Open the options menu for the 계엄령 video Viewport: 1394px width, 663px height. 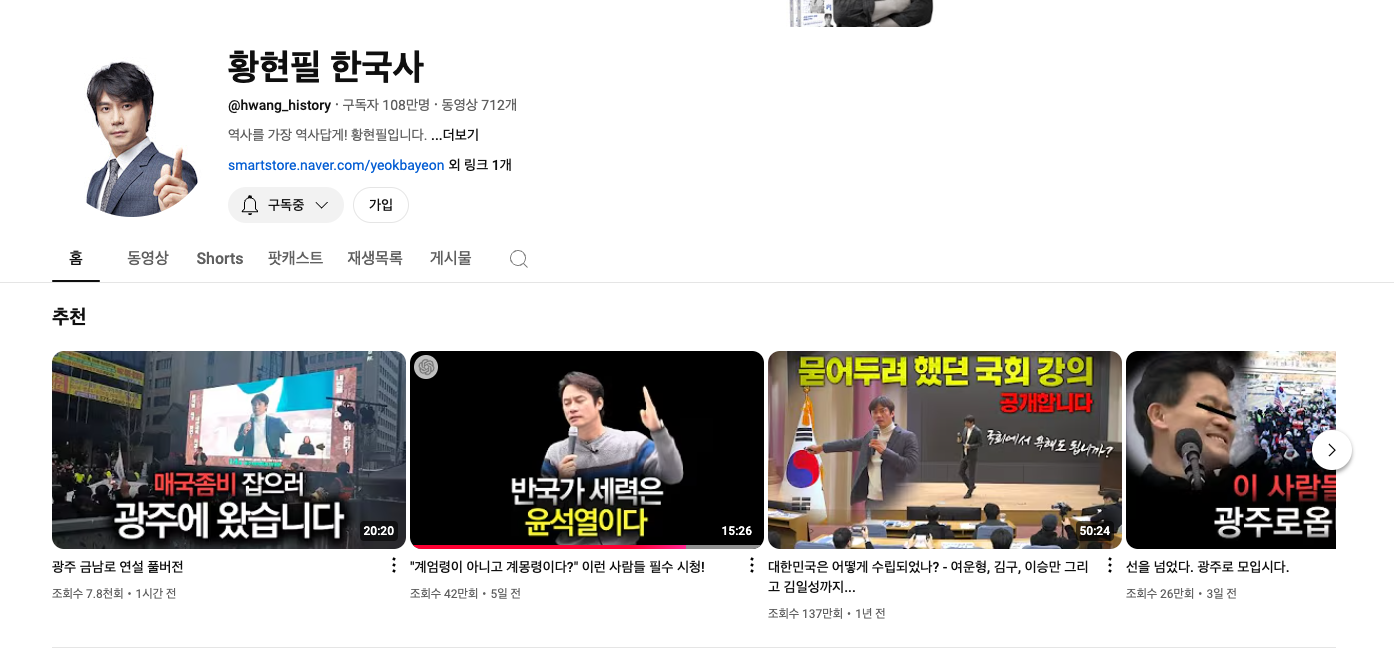tap(751, 565)
